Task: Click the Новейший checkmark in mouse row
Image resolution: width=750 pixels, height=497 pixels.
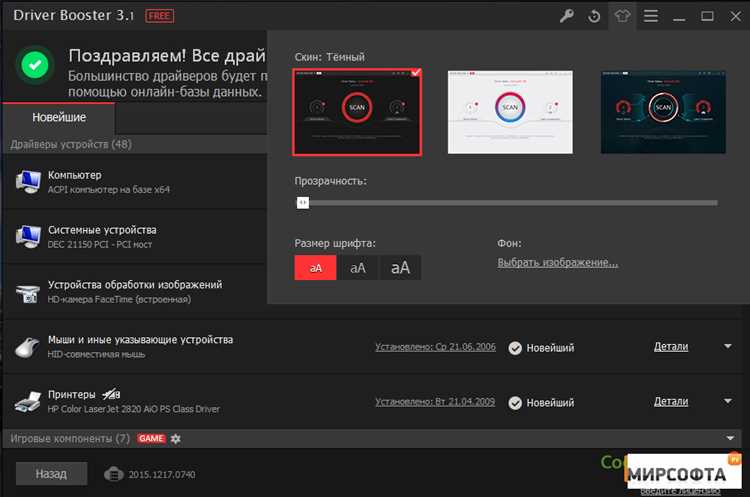Action: [x=515, y=348]
